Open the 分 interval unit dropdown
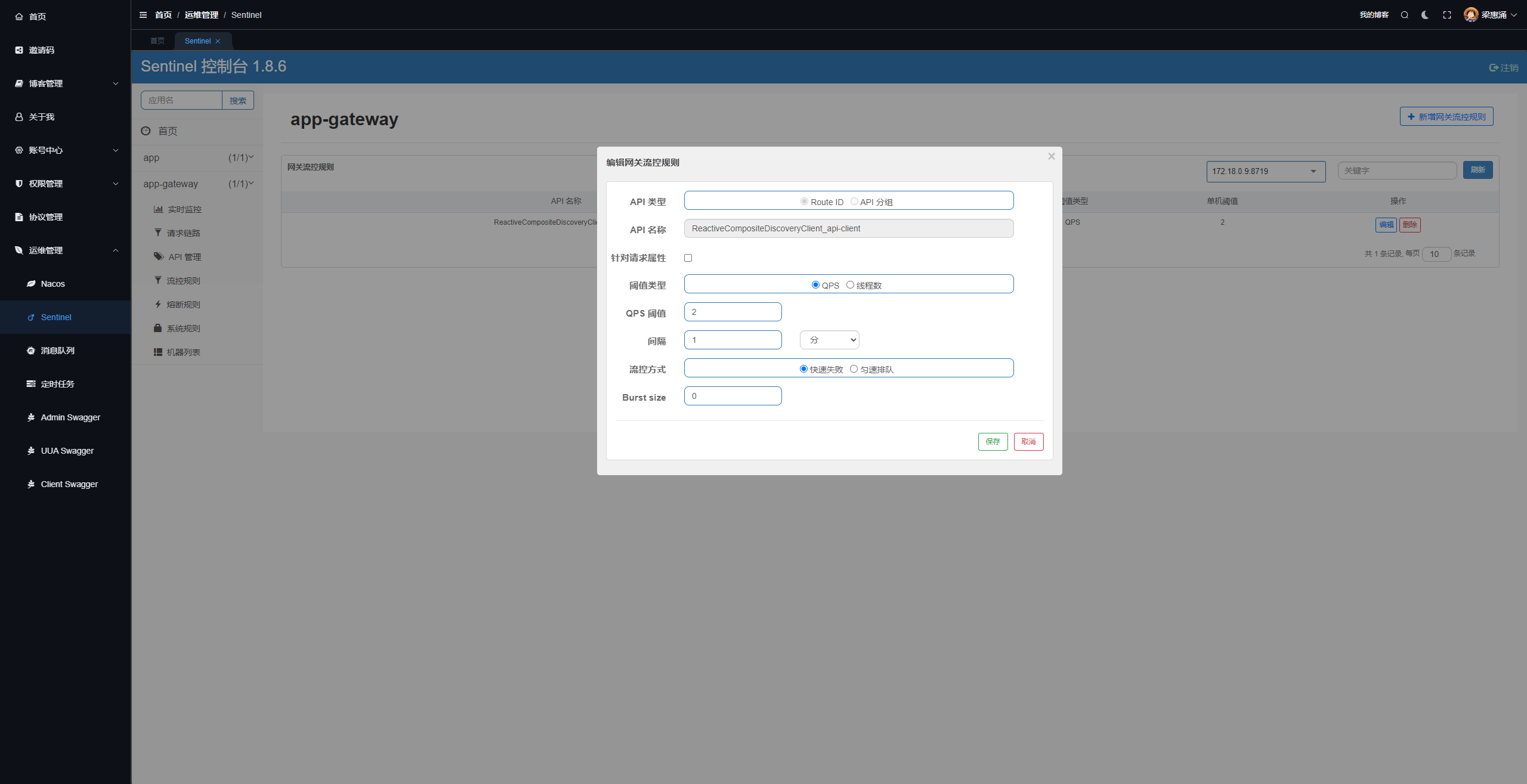The height and width of the screenshot is (784, 1527). click(x=829, y=340)
